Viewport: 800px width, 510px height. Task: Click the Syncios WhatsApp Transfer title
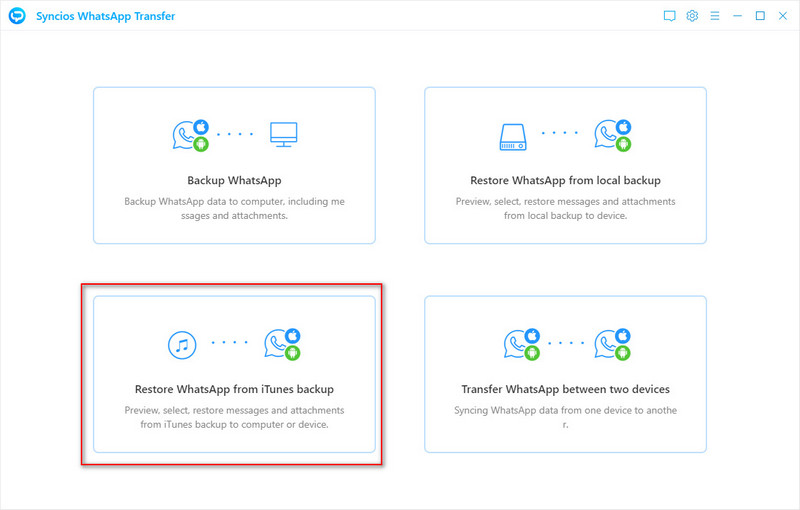(106, 16)
